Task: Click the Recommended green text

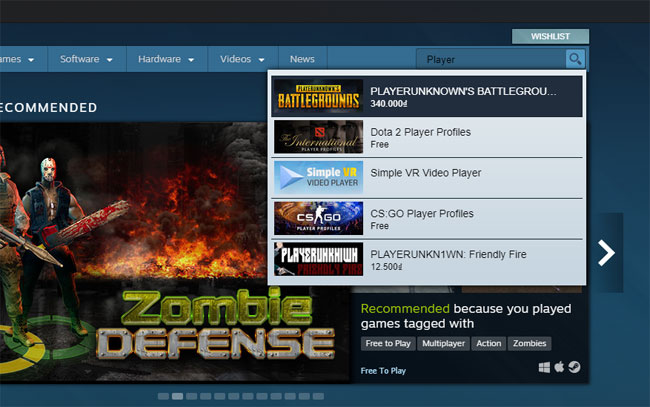Action: pos(405,309)
